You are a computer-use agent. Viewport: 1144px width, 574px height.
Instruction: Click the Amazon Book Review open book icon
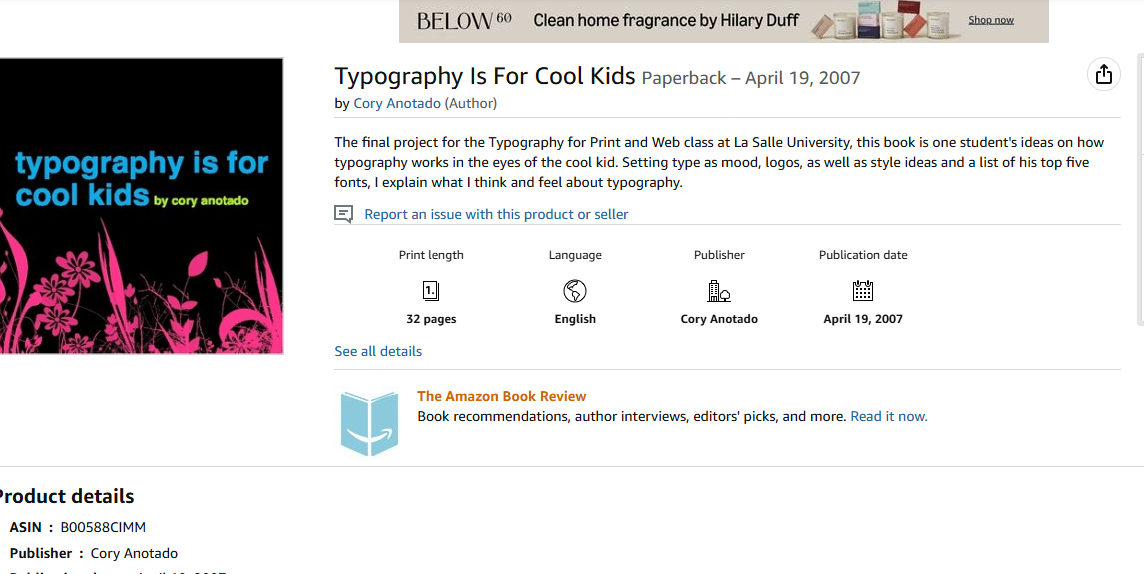pyautogui.click(x=370, y=424)
